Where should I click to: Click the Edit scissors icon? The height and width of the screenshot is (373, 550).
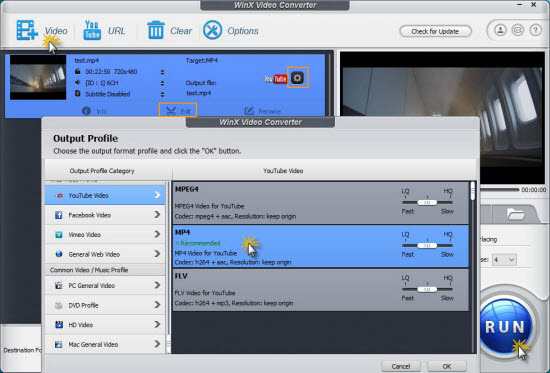click(x=171, y=111)
